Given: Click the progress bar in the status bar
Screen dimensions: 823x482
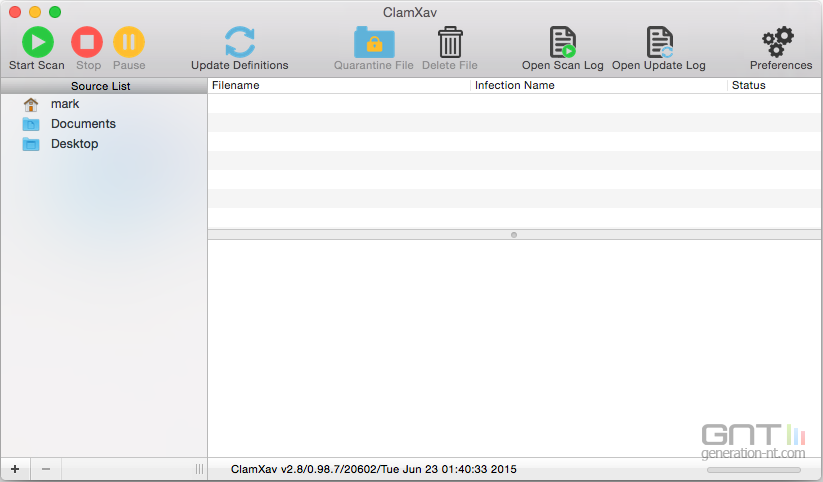Looking at the screenshot, I should click(754, 470).
